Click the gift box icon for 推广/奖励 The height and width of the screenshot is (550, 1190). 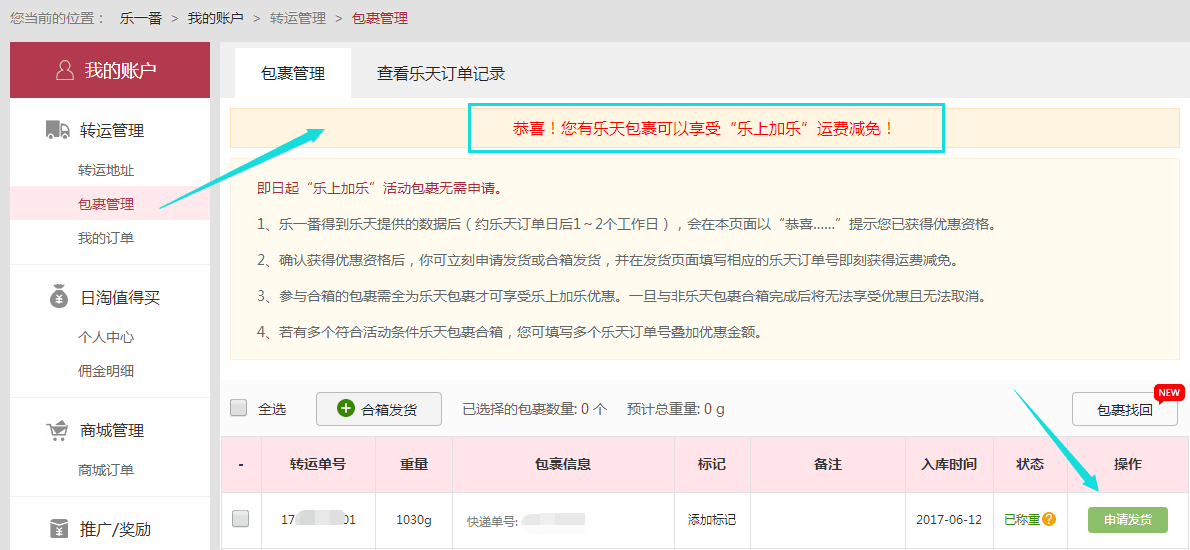(x=58, y=529)
